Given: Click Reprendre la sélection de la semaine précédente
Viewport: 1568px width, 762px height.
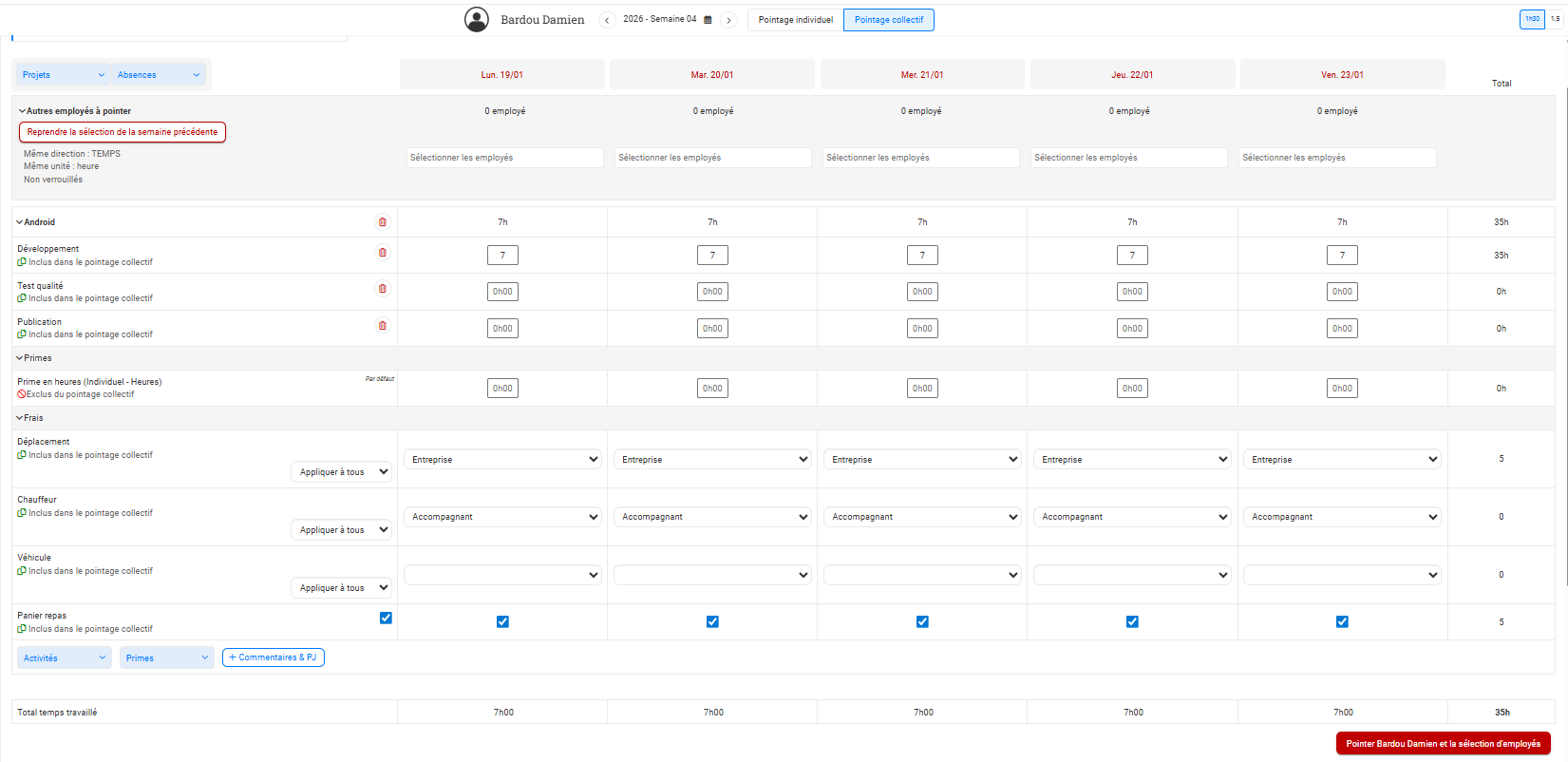Looking at the screenshot, I should (123, 132).
